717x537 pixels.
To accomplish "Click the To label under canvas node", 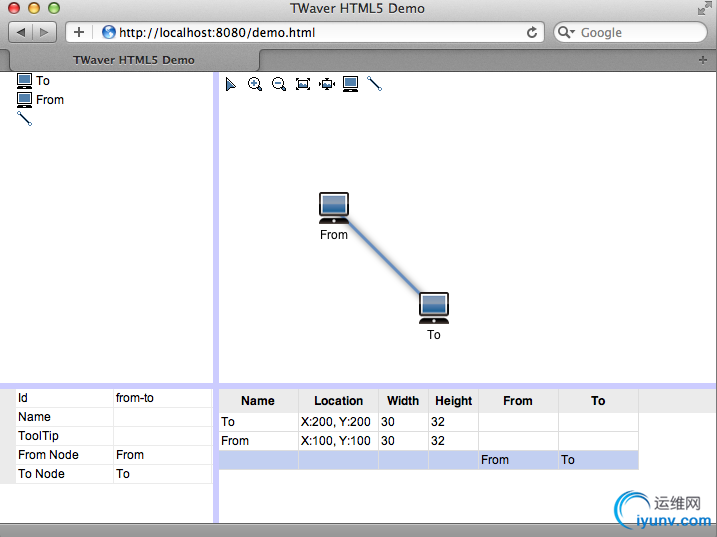I will click(x=434, y=335).
